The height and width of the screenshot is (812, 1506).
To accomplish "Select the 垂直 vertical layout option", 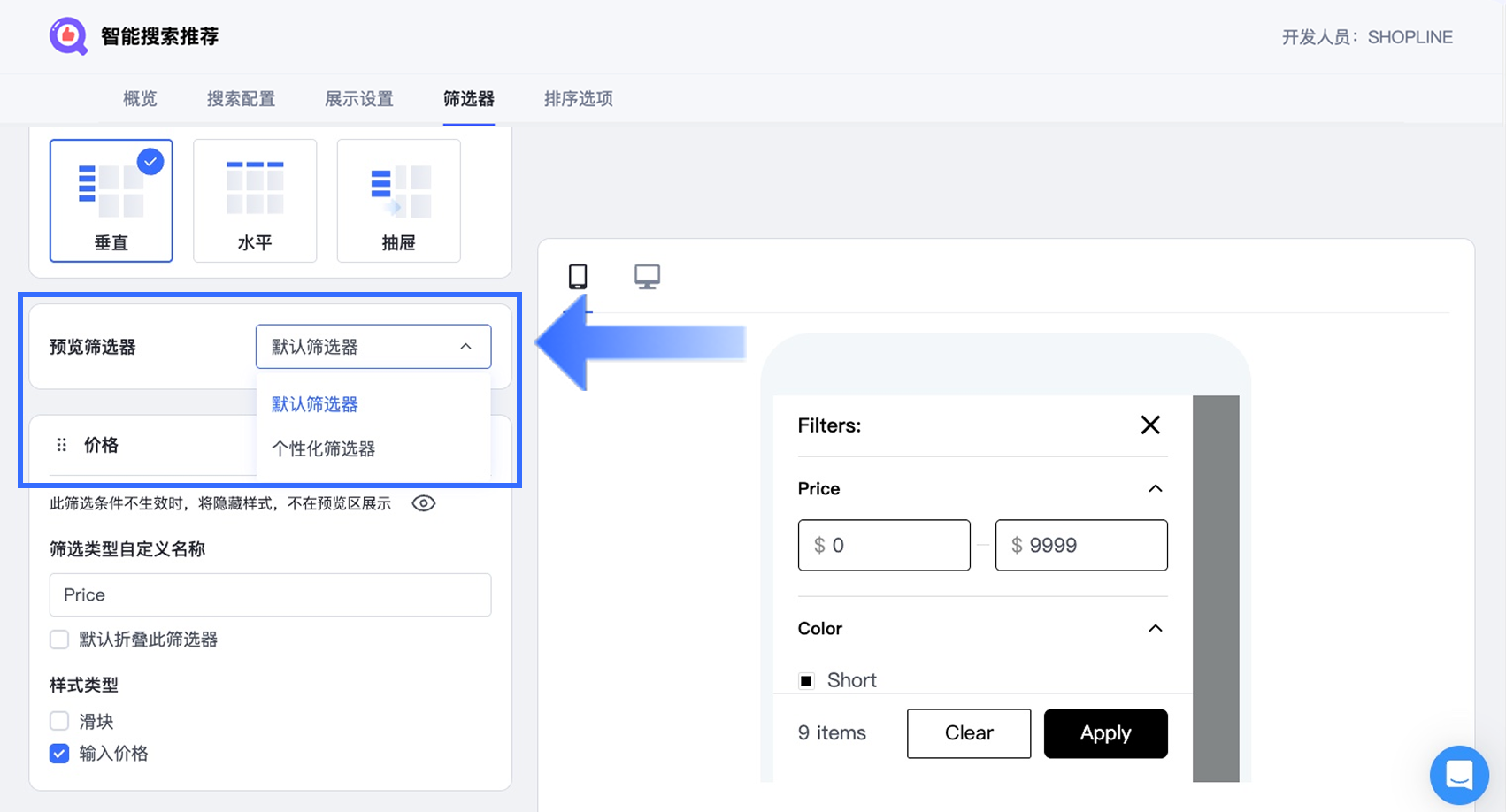I will coord(111,201).
